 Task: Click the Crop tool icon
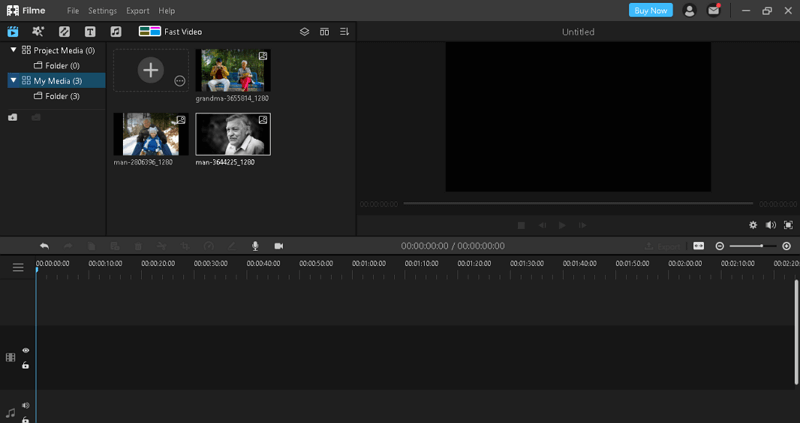[185, 246]
